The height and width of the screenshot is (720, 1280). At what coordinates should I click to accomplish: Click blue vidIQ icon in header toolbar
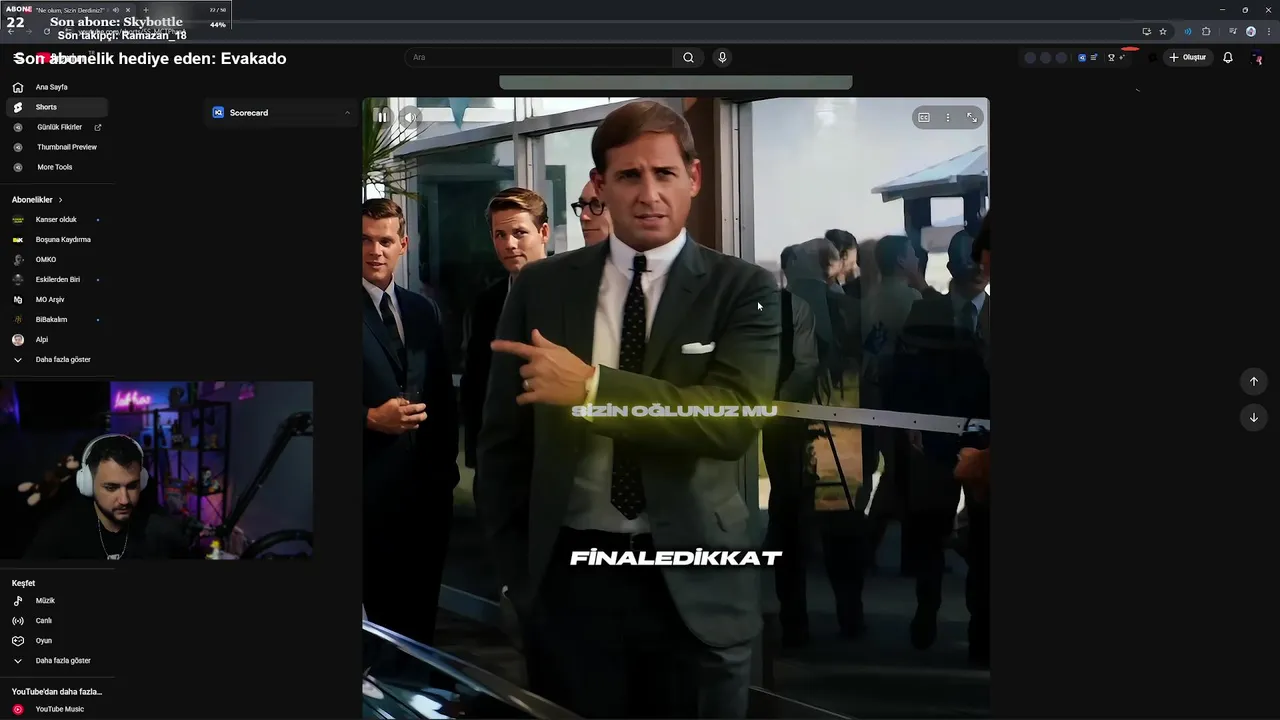(x=1082, y=57)
